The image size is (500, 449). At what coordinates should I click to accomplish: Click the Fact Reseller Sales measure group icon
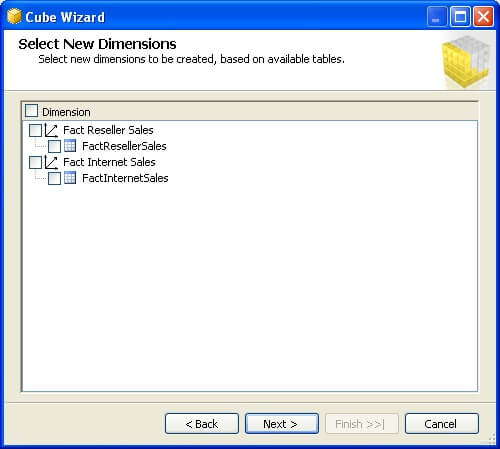click(51, 130)
